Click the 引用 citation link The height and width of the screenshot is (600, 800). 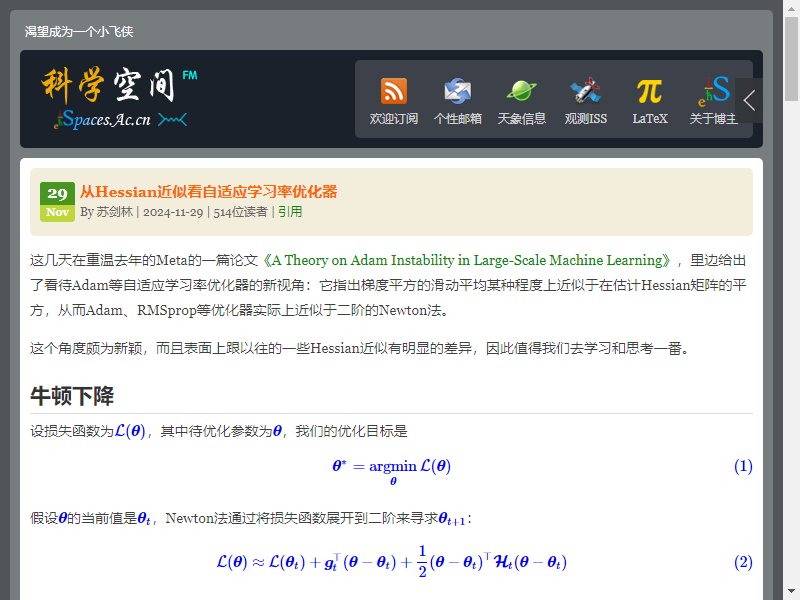pos(290,212)
